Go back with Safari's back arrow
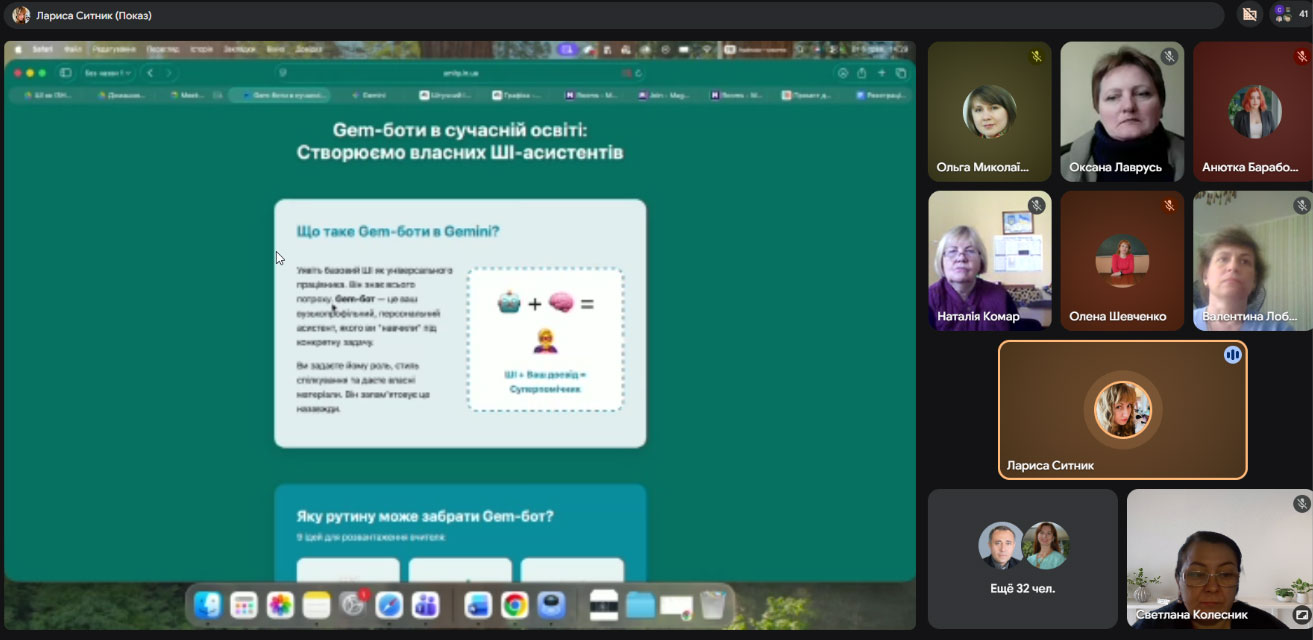1313x640 pixels. [x=149, y=73]
